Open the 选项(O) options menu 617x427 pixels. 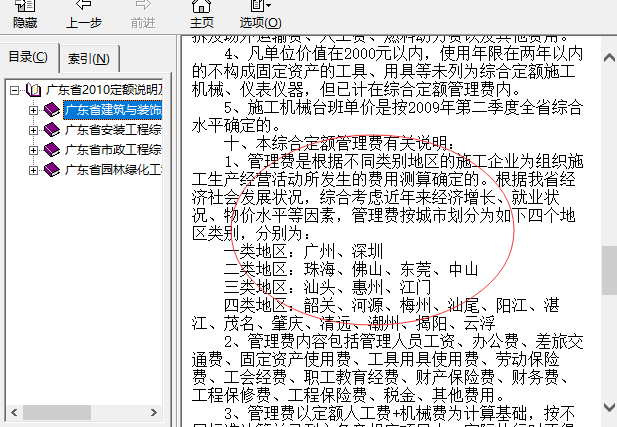260,15
